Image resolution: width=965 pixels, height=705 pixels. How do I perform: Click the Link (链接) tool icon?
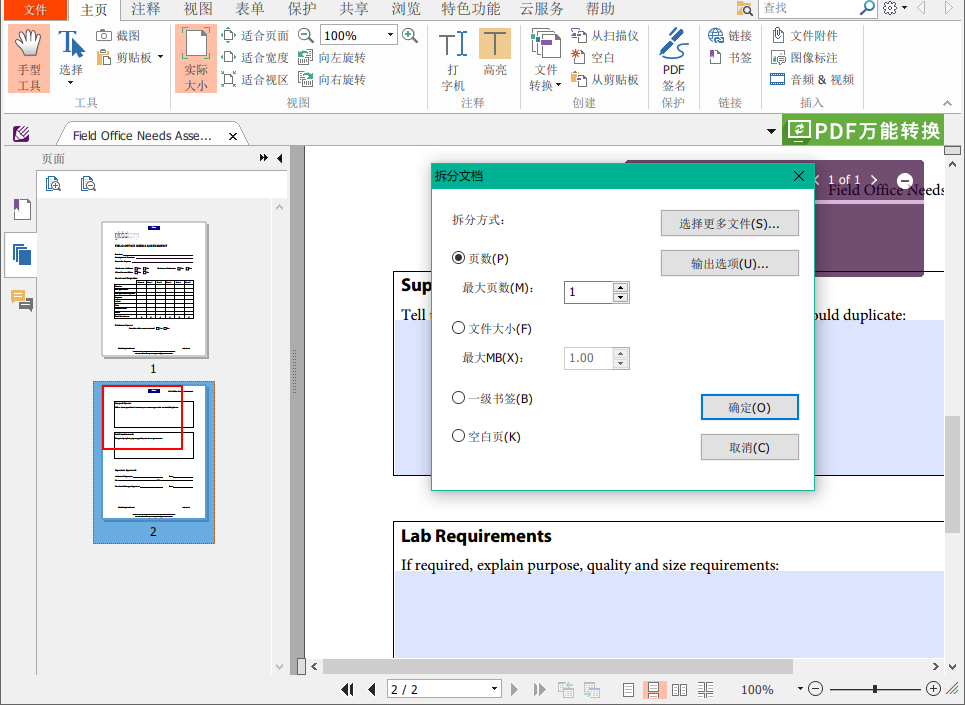tap(716, 36)
